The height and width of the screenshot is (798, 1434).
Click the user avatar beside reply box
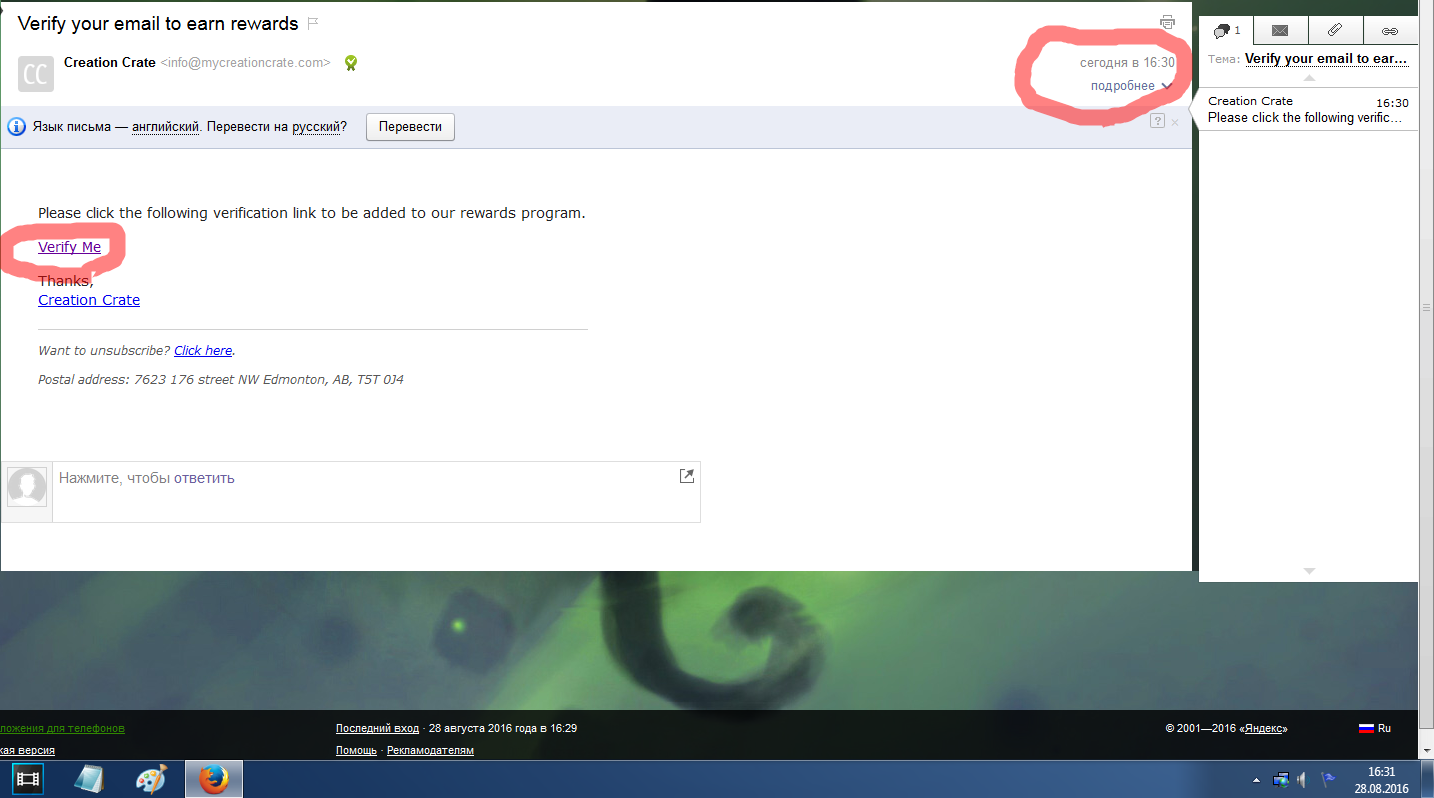(x=27, y=487)
